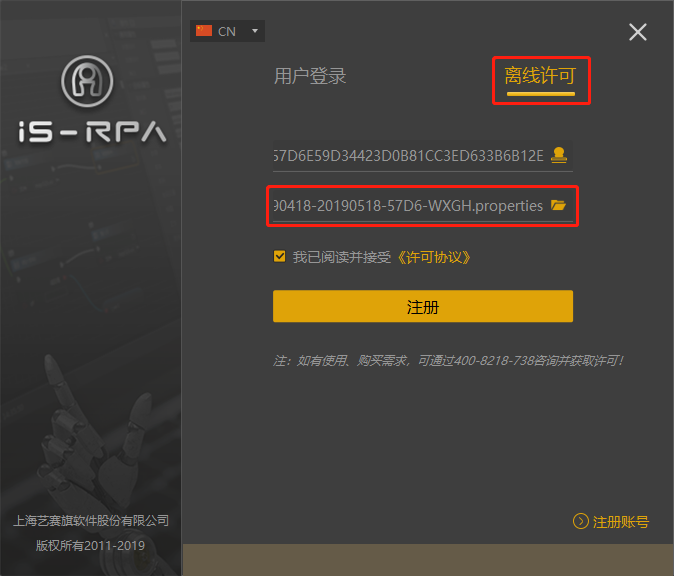
Task: Click the .properties license file path field
Action: 408,205
